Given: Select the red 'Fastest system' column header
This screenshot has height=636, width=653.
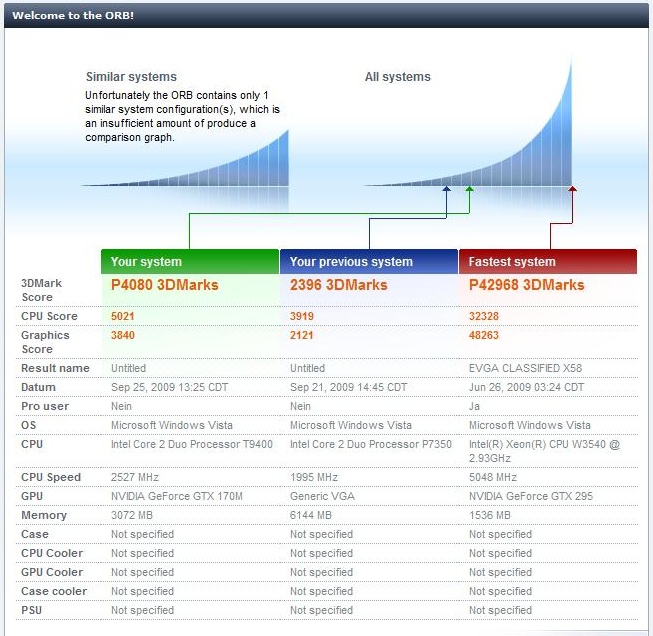Looking at the screenshot, I should (x=548, y=262).
